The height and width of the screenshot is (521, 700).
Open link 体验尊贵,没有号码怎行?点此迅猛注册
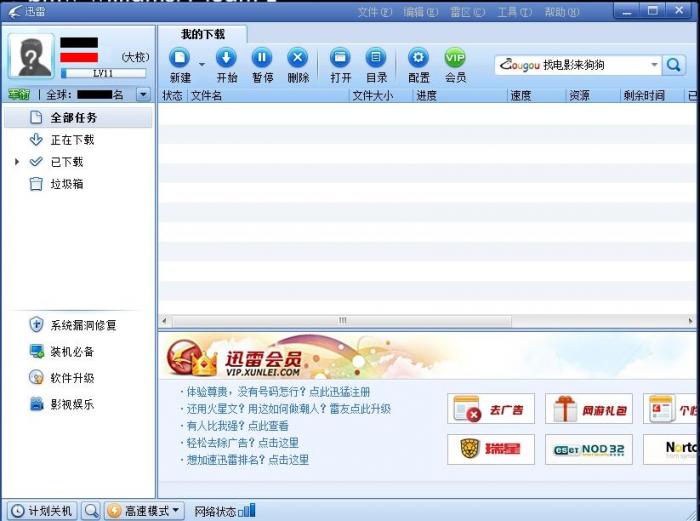[278, 392]
